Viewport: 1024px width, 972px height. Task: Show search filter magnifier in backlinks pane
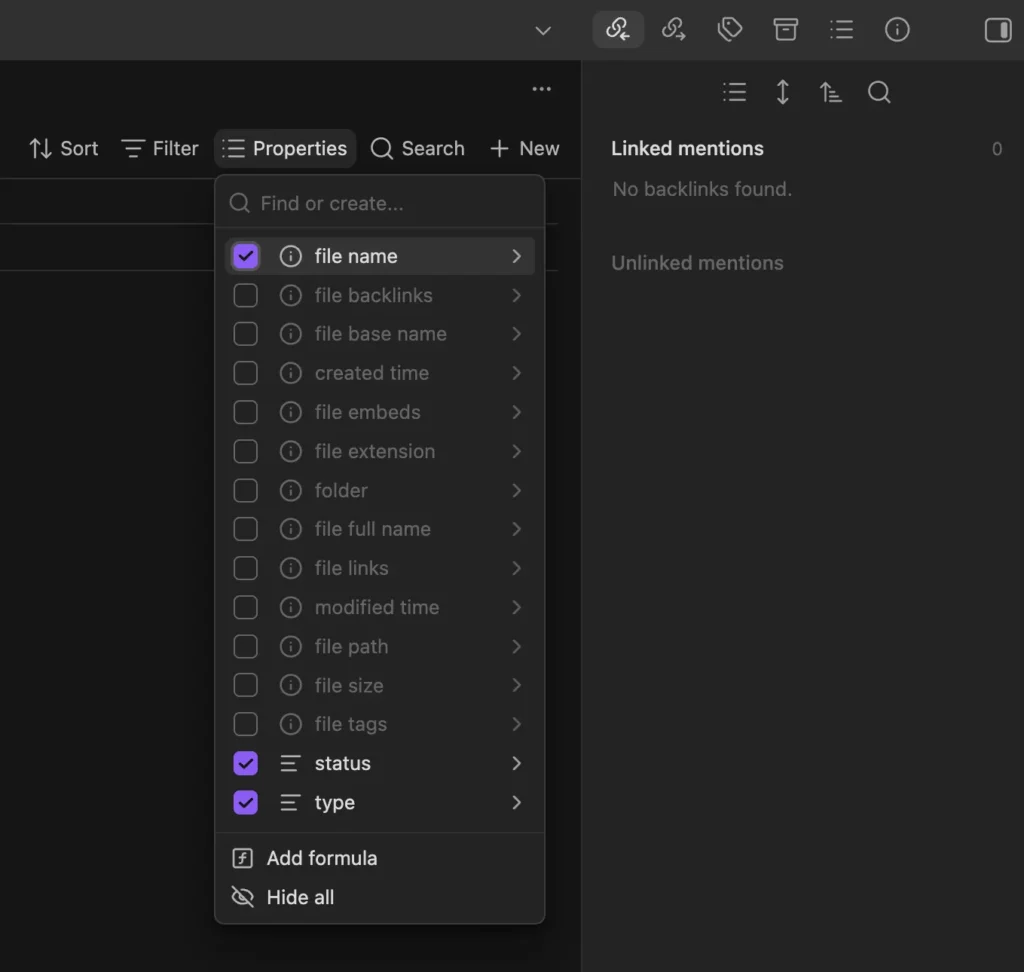click(879, 92)
